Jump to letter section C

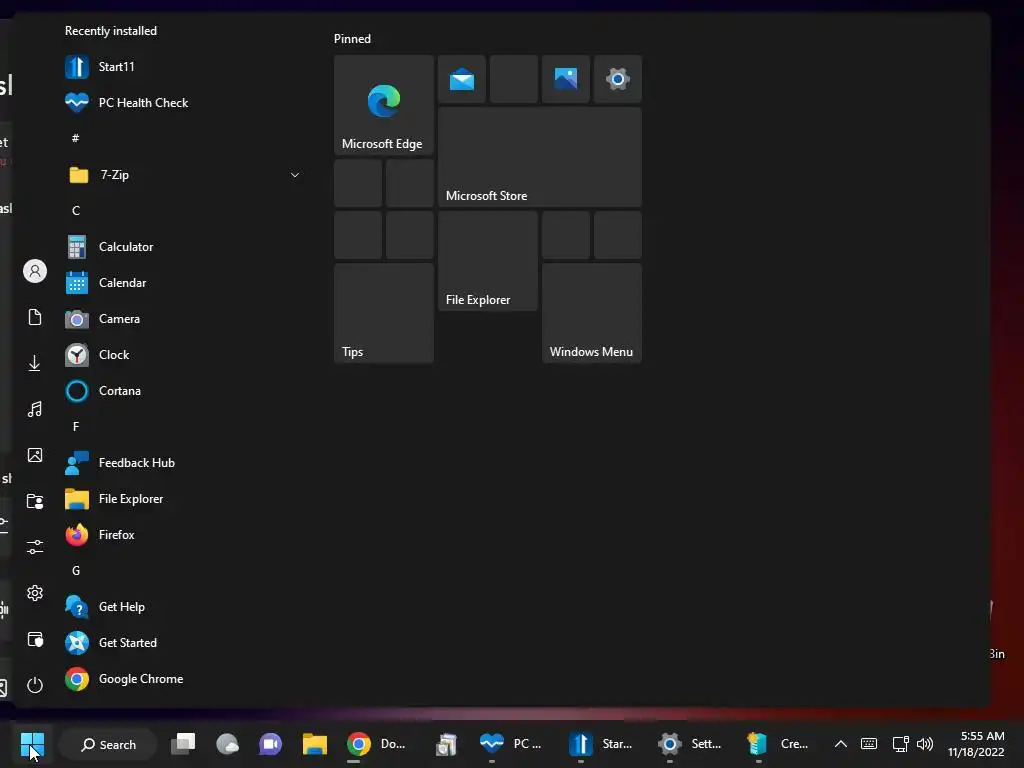[x=76, y=210]
